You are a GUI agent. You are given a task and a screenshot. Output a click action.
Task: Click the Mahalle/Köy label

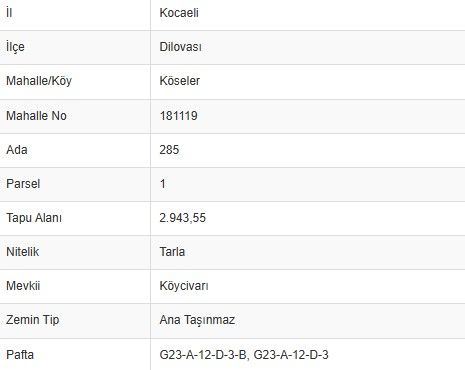click(x=39, y=81)
